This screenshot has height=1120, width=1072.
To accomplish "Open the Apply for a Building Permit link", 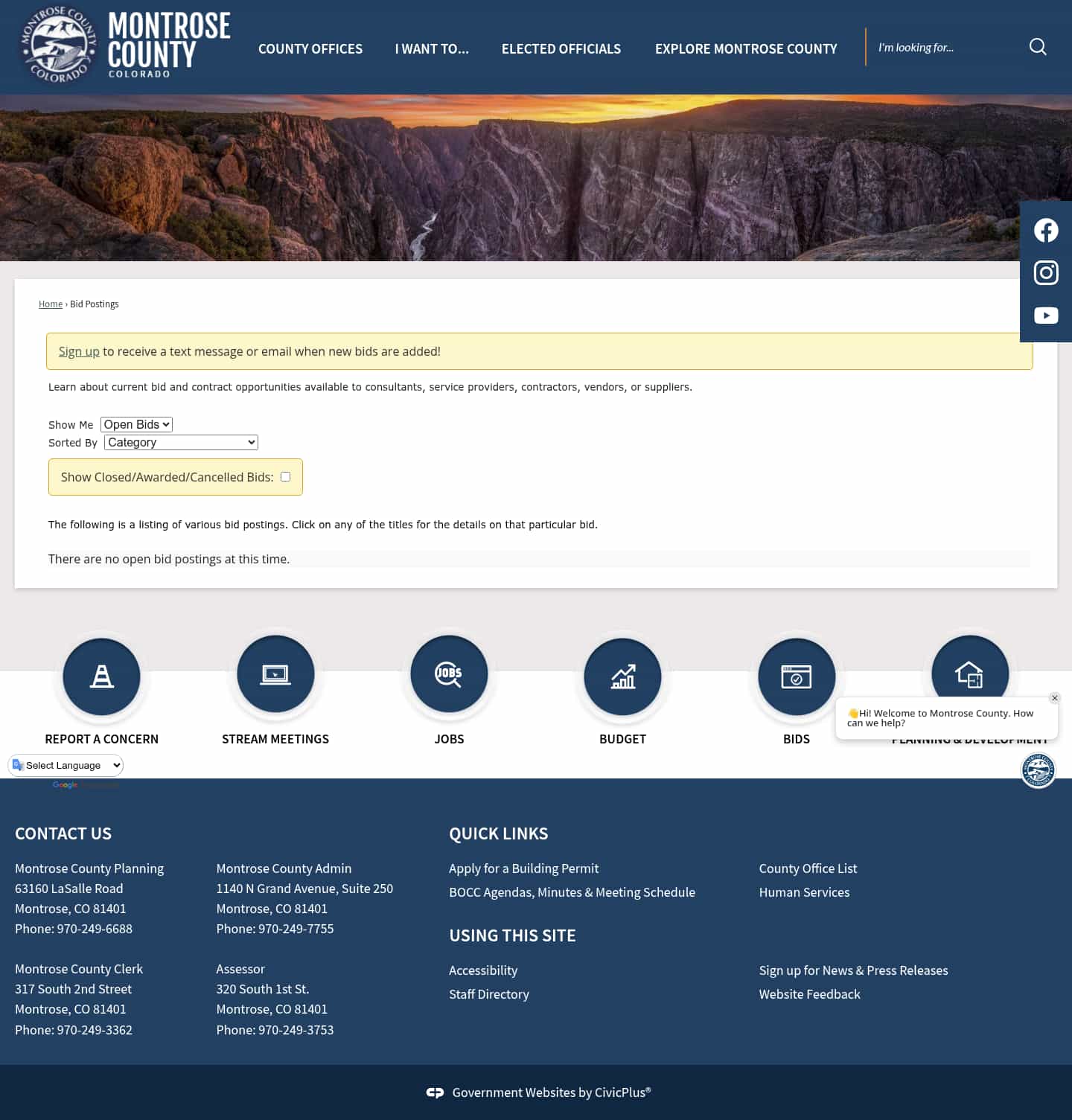I will pyautogui.click(x=523, y=868).
